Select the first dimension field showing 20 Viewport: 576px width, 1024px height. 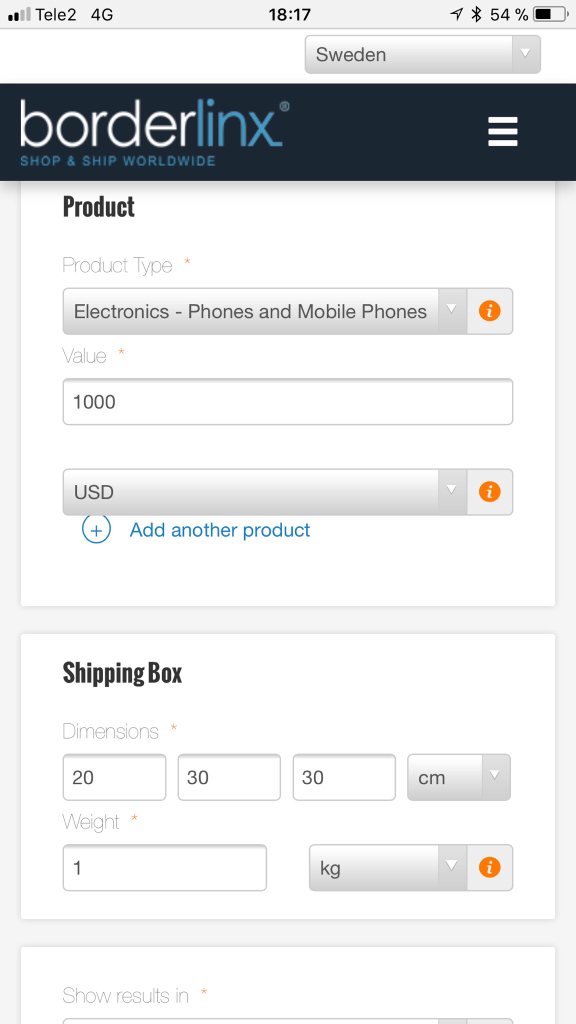(114, 777)
